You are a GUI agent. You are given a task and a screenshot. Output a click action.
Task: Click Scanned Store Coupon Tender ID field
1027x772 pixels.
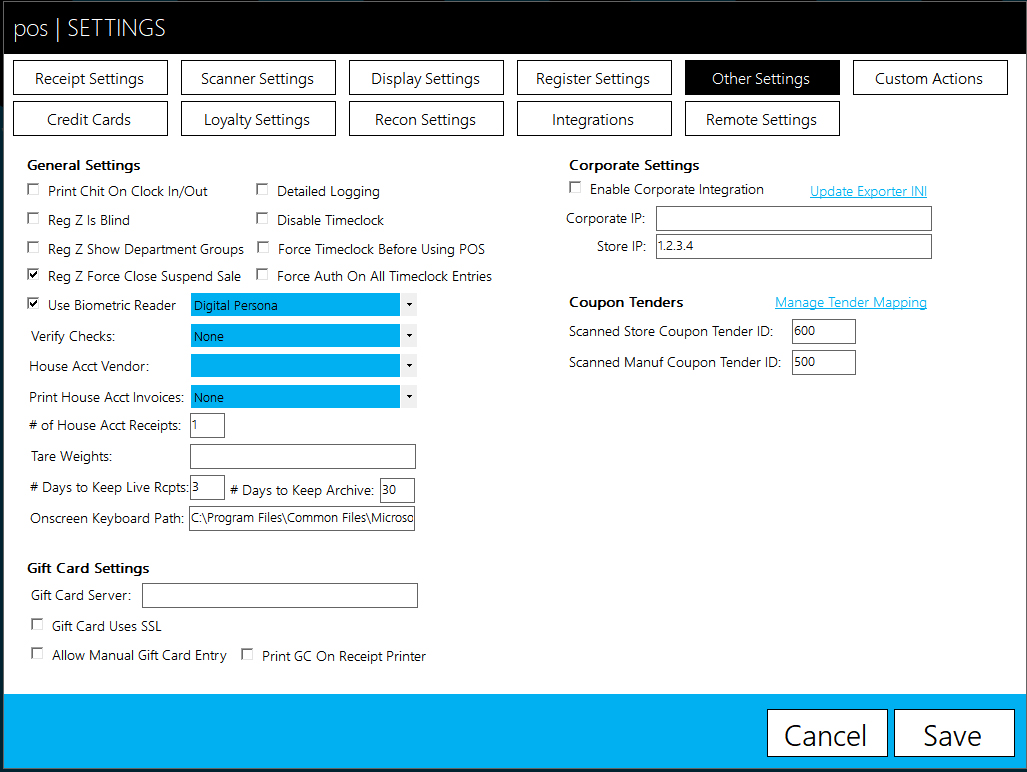click(x=823, y=331)
